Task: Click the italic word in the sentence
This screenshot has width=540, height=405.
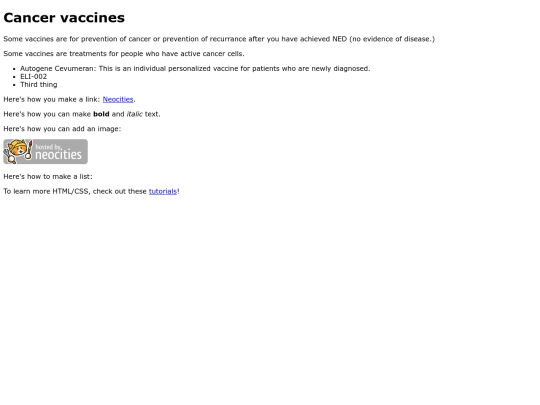Action: pyautogui.click(x=134, y=114)
